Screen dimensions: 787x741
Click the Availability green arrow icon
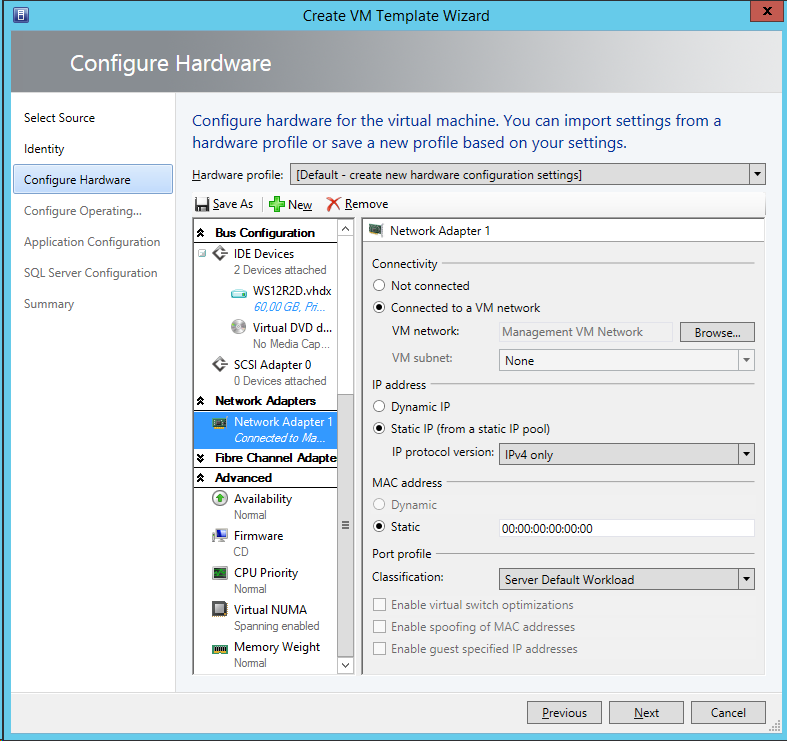click(220, 499)
